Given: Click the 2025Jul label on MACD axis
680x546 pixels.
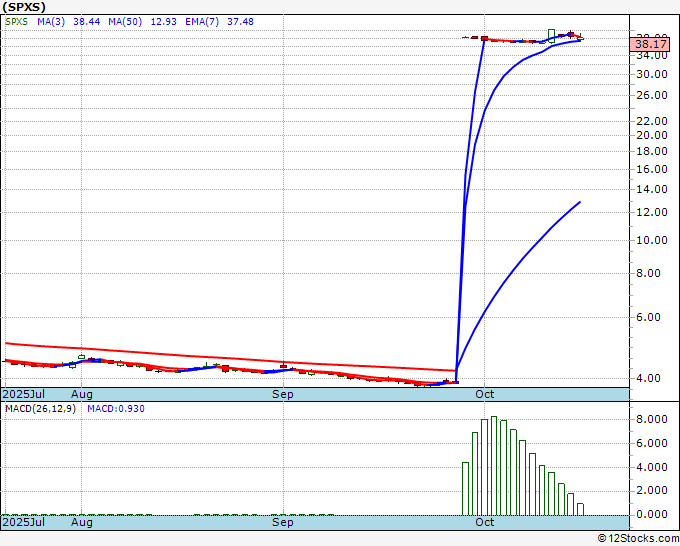Looking at the screenshot, I should click(x=24, y=522).
